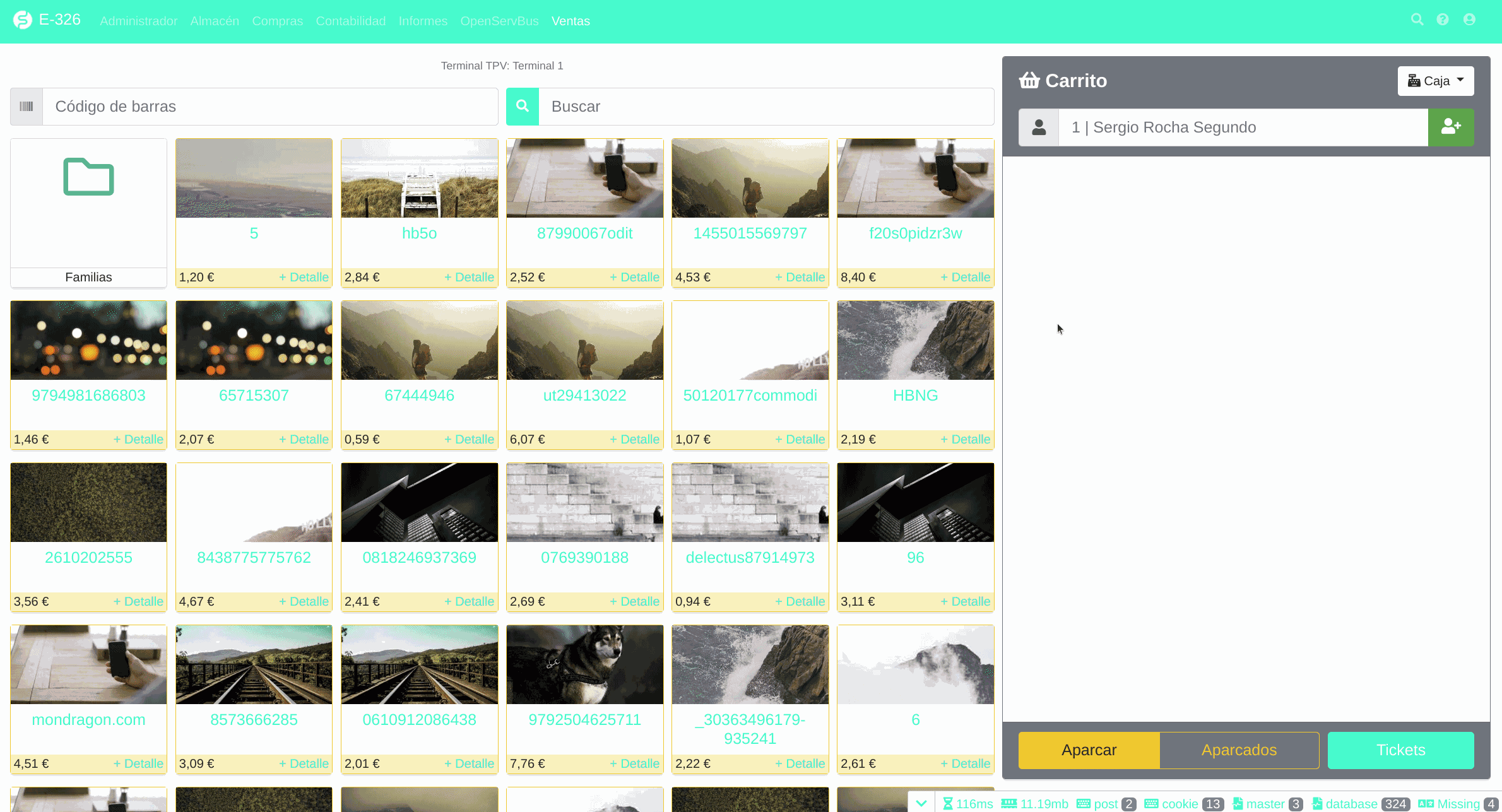
Task: Open the Missing translations debug entry
Action: tap(1458, 804)
